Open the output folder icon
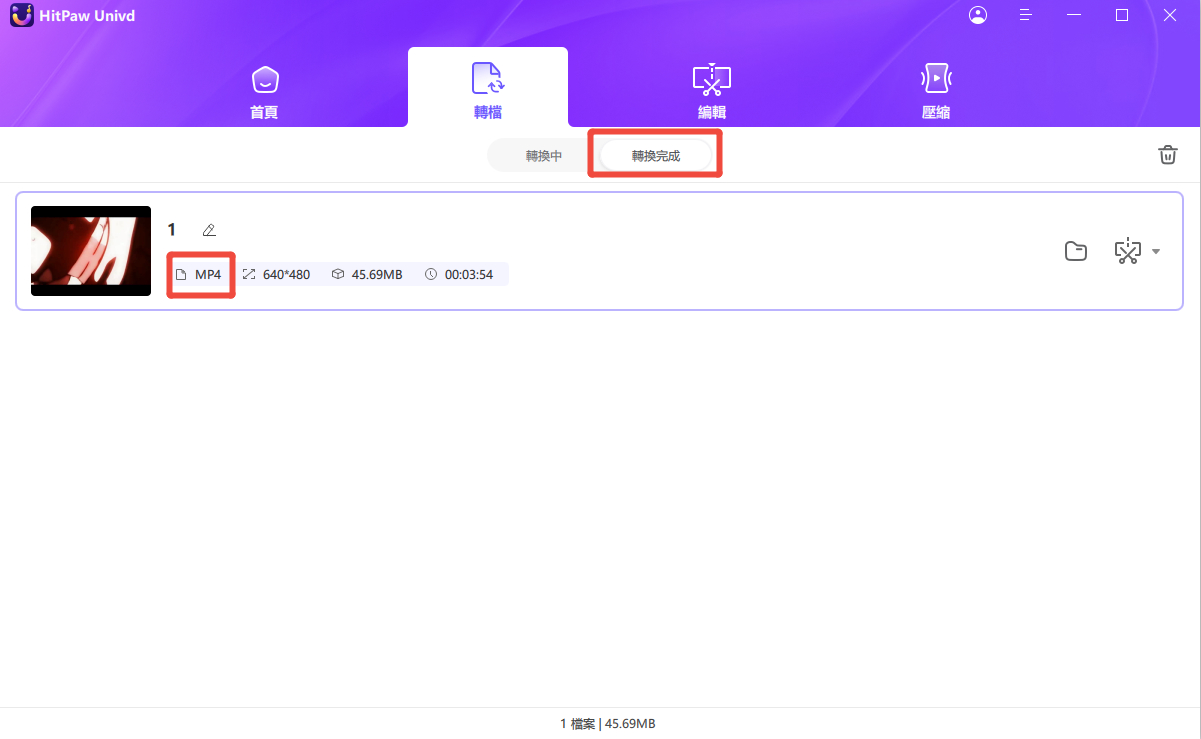Image resolution: width=1201 pixels, height=739 pixels. tap(1076, 251)
